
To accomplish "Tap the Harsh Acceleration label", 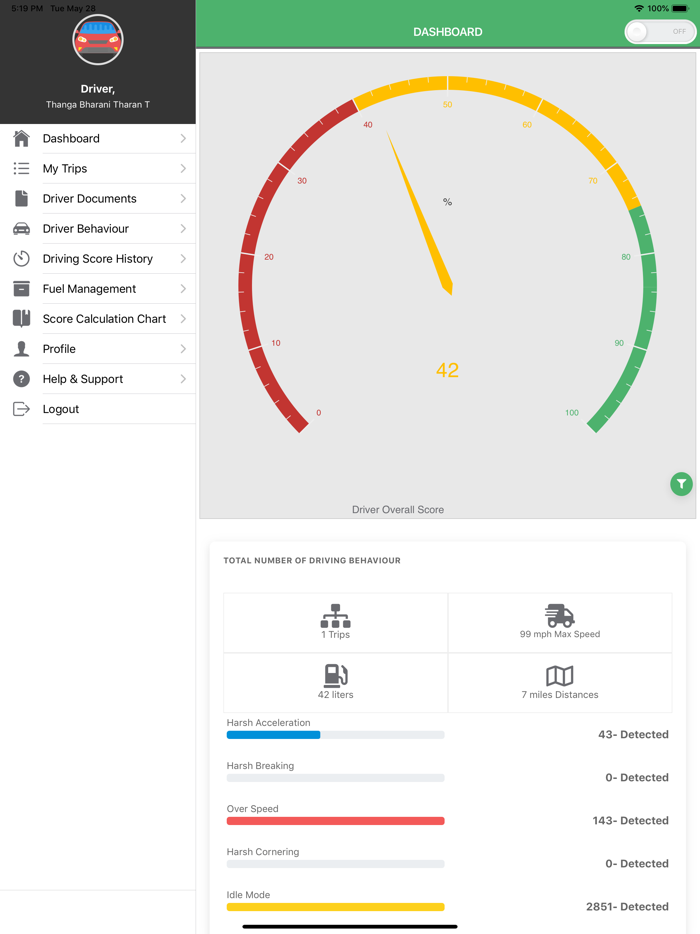I will pyautogui.click(x=269, y=723).
